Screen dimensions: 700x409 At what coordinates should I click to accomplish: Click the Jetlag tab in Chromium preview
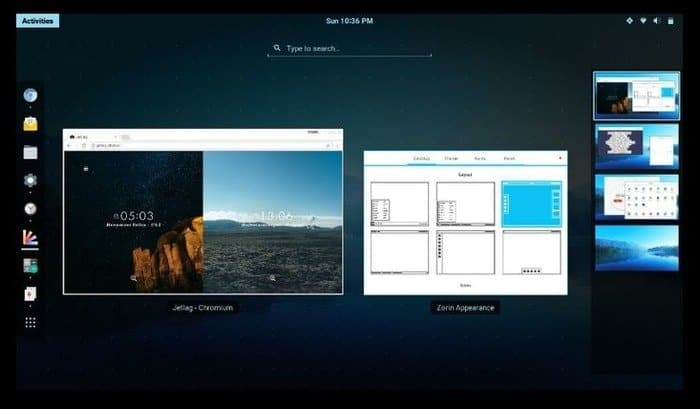(x=92, y=137)
